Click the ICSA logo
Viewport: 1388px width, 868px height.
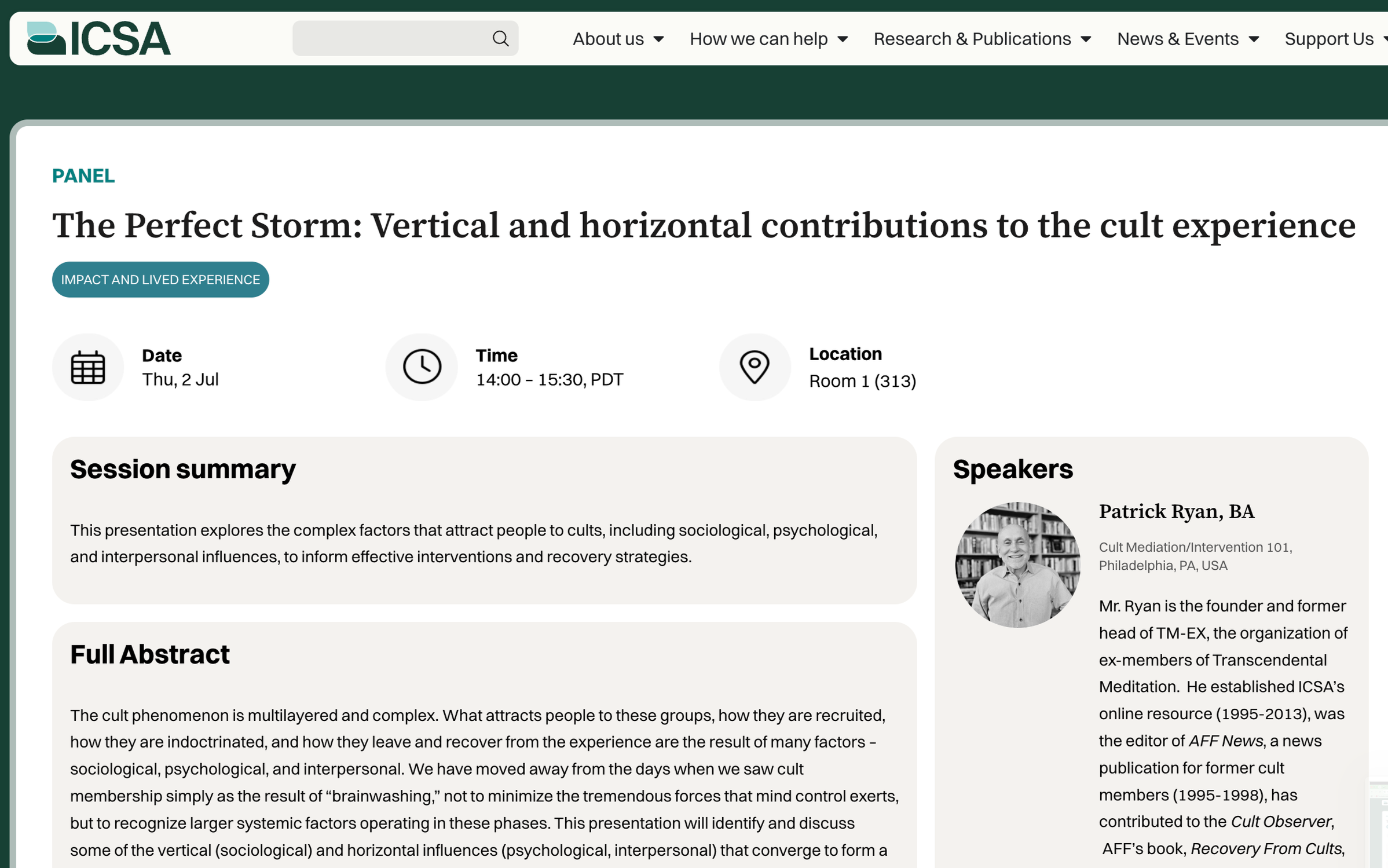99,38
